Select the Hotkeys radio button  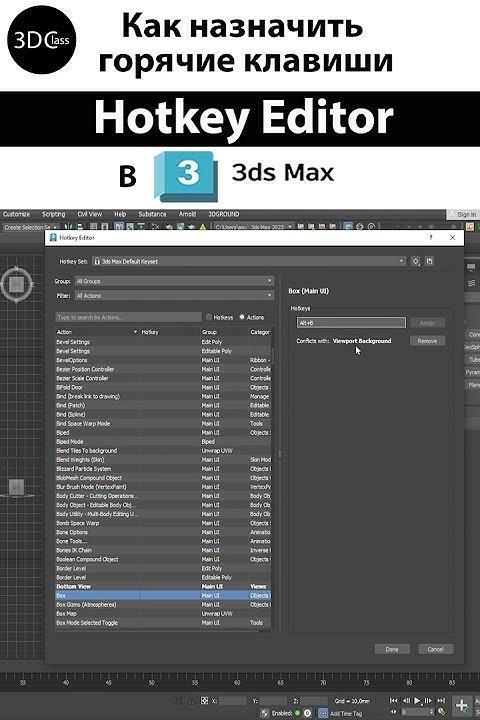tap(209, 317)
